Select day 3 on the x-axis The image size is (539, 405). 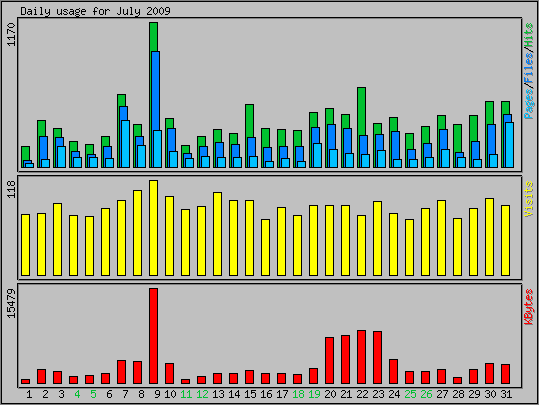61,394
